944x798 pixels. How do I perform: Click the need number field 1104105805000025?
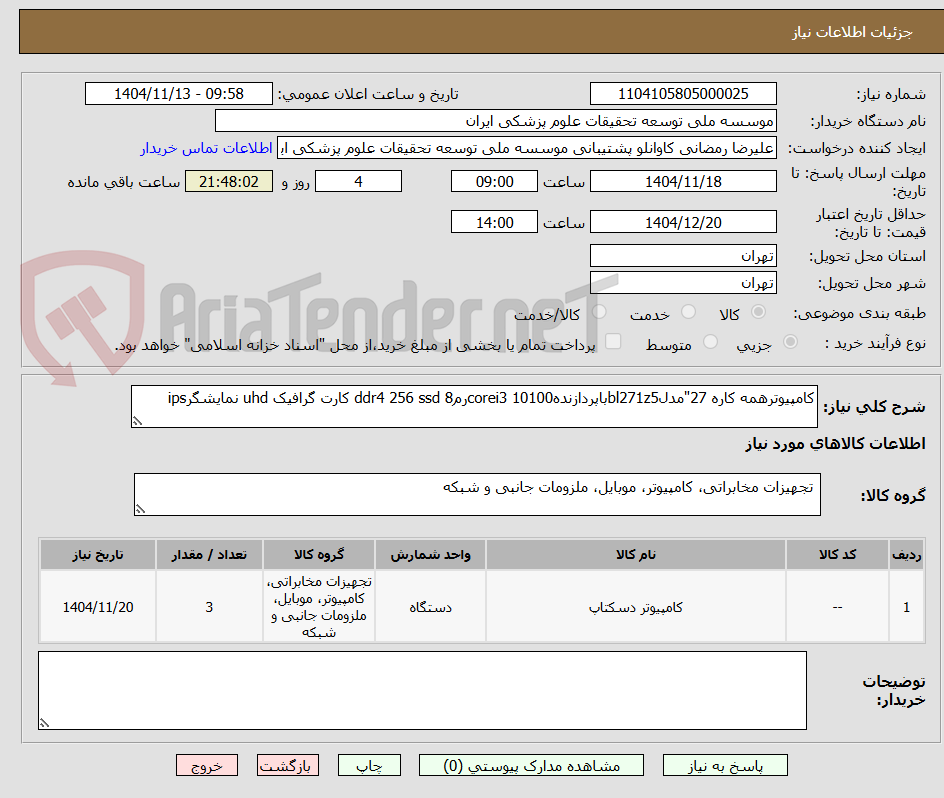tap(683, 94)
